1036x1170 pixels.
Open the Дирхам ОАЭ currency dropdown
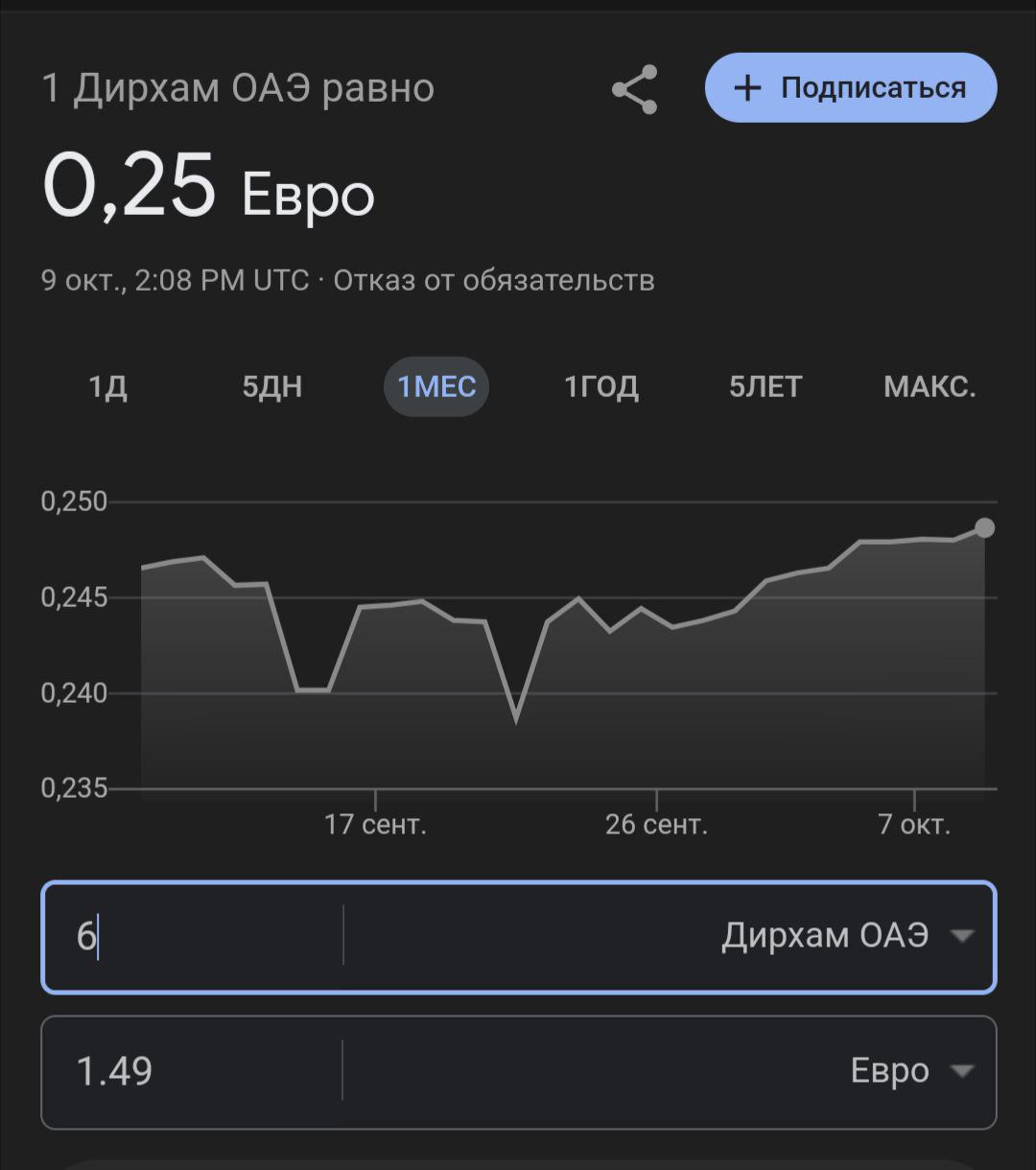848,935
